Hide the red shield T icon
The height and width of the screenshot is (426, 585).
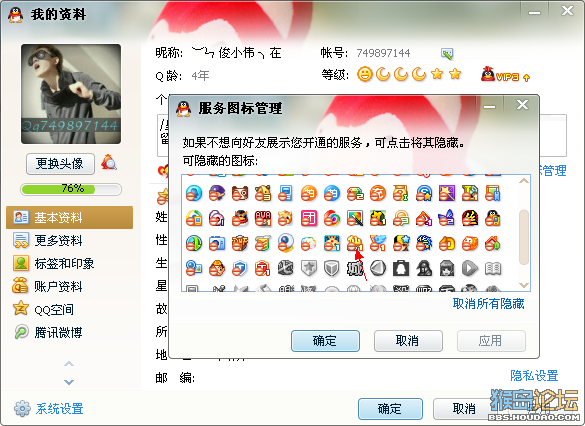pos(263,268)
